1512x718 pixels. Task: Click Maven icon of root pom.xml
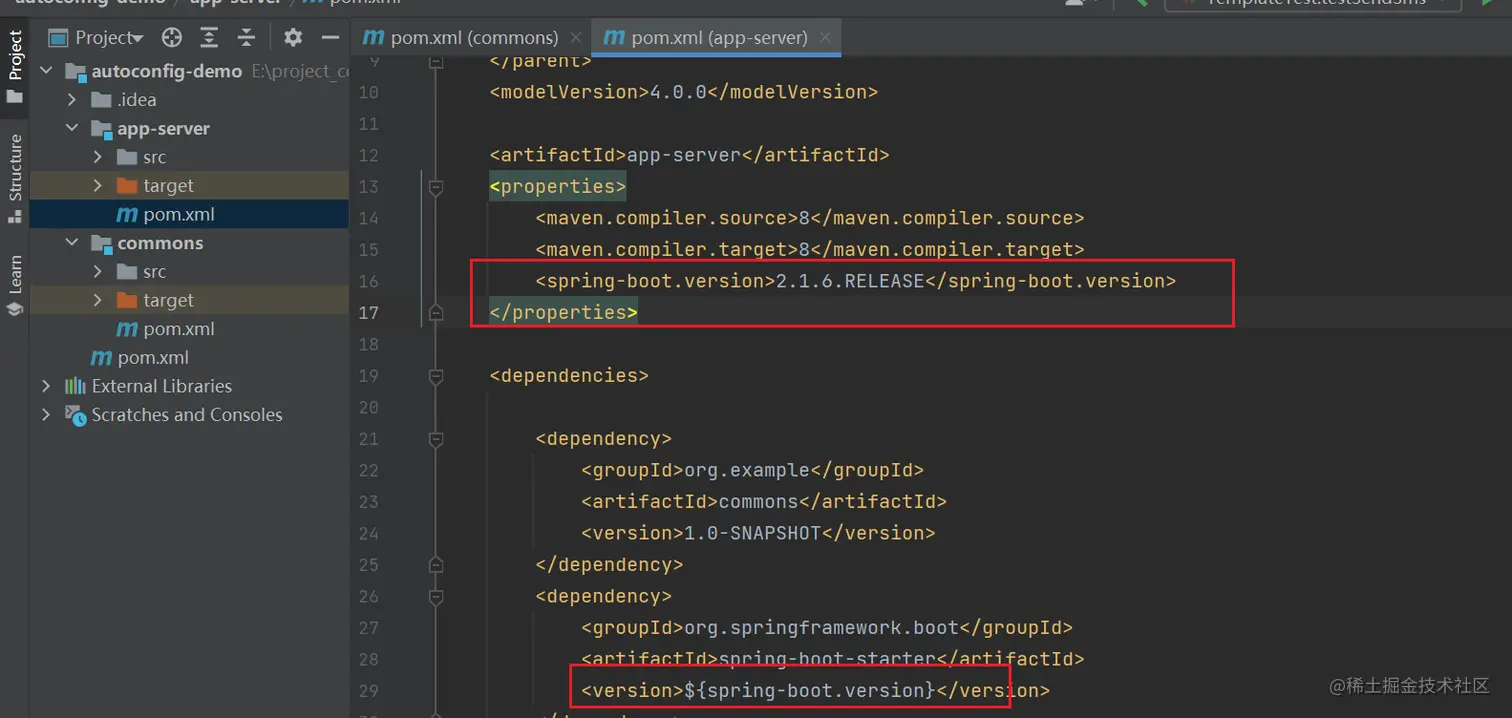(101, 358)
